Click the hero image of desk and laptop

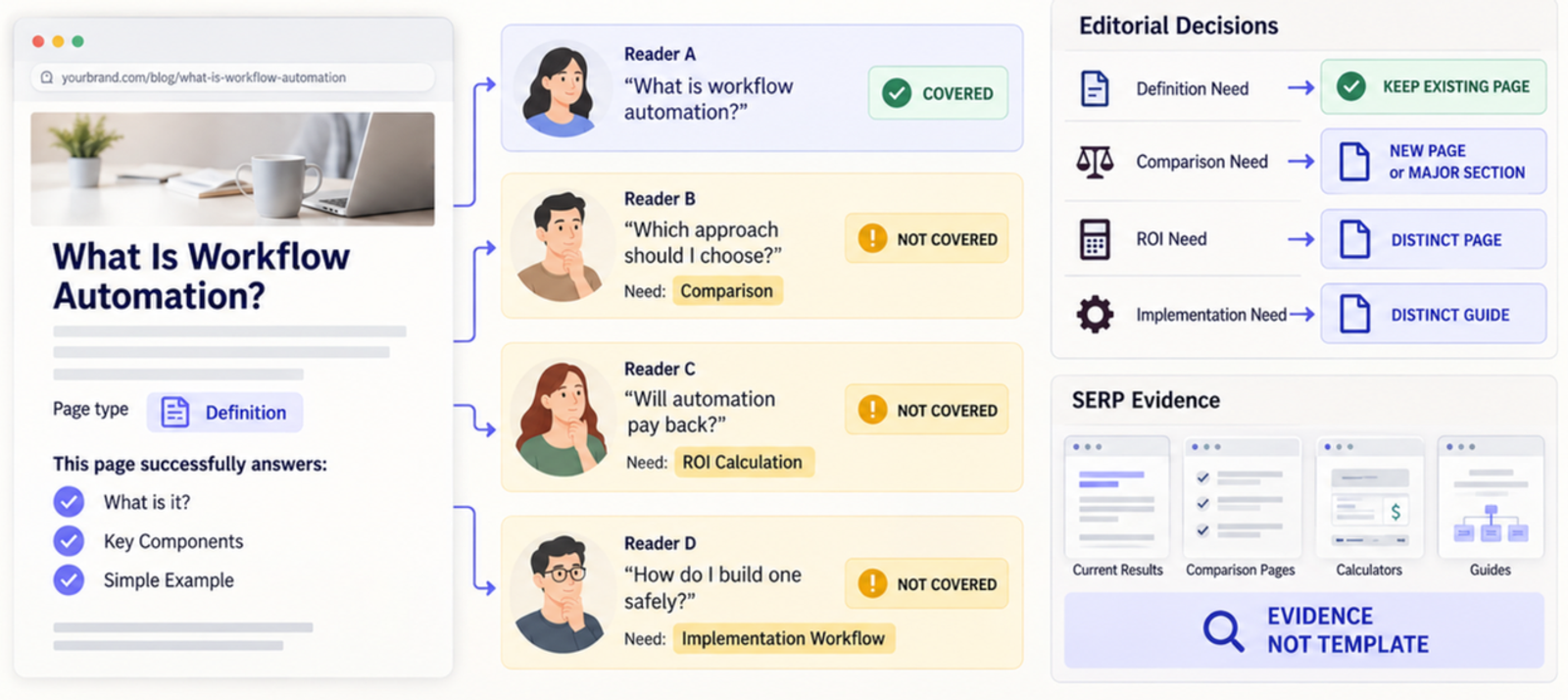(232, 169)
